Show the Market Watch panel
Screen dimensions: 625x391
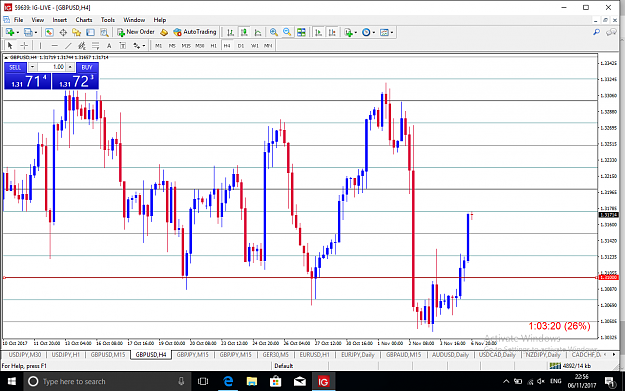click(x=49, y=32)
